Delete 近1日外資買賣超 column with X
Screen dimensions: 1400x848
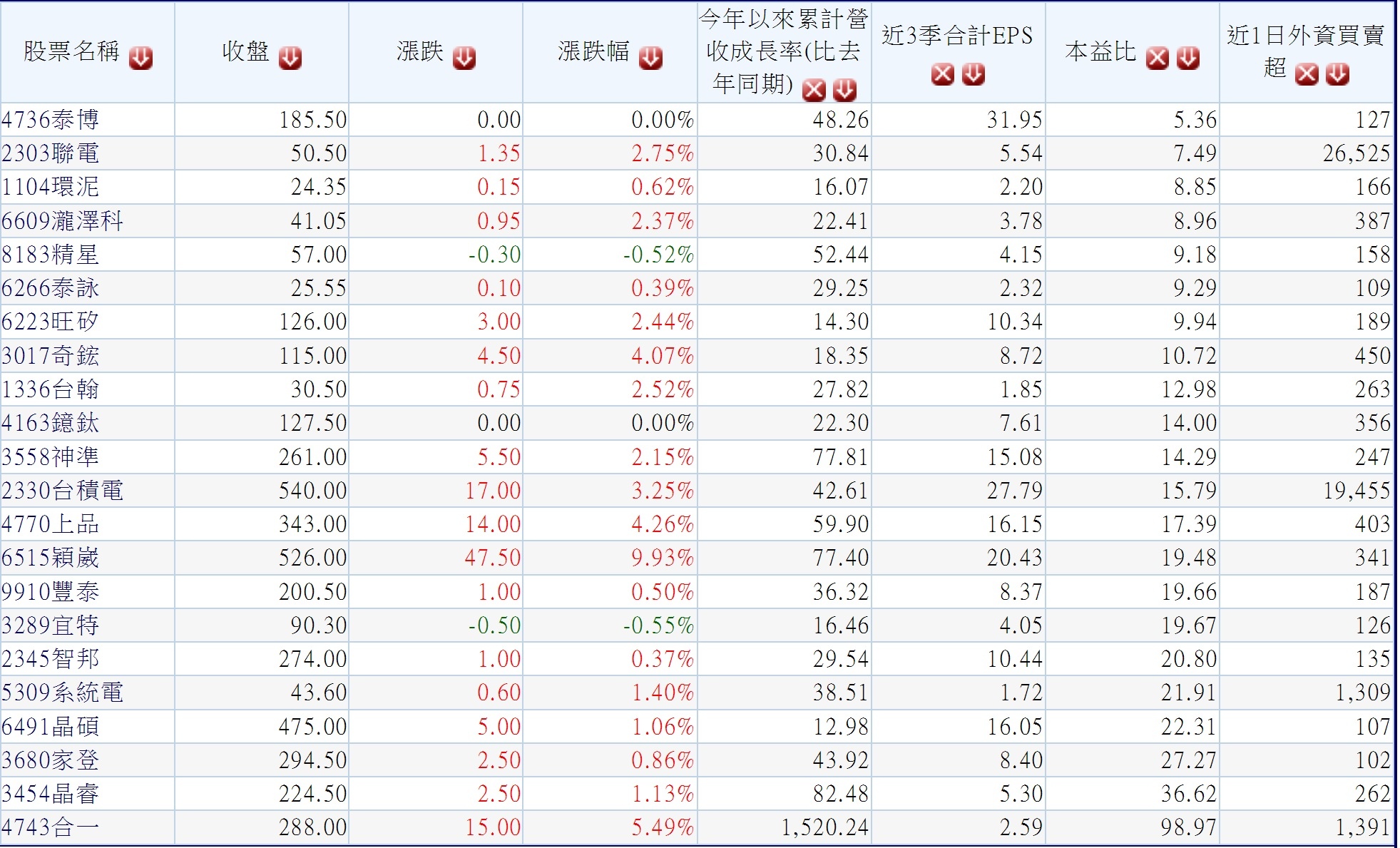pyautogui.click(x=1307, y=73)
